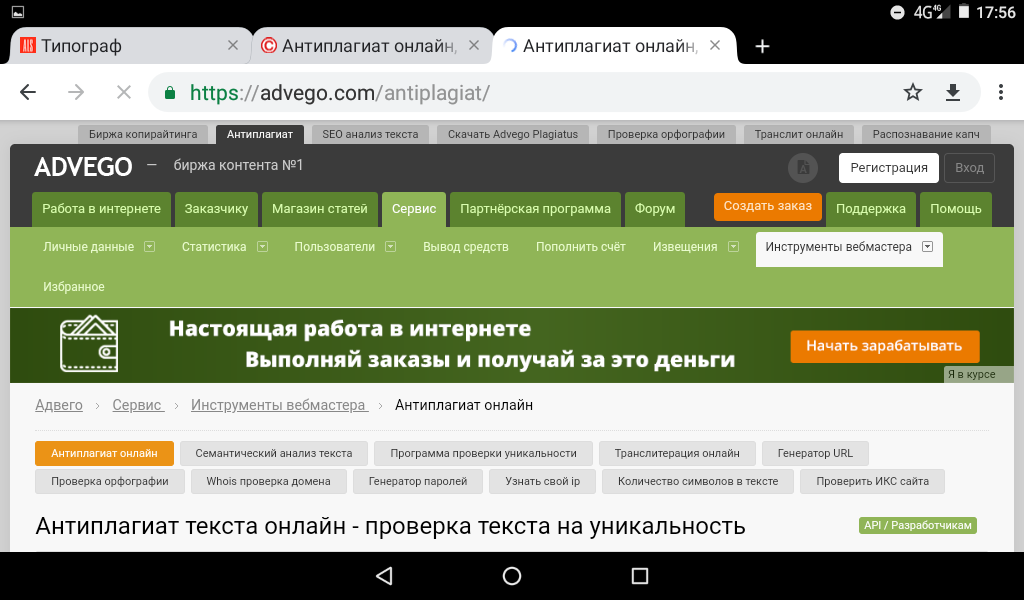Select the Антиплагиат top tab
The width and height of the screenshot is (1024, 600).
pyautogui.click(x=260, y=134)
